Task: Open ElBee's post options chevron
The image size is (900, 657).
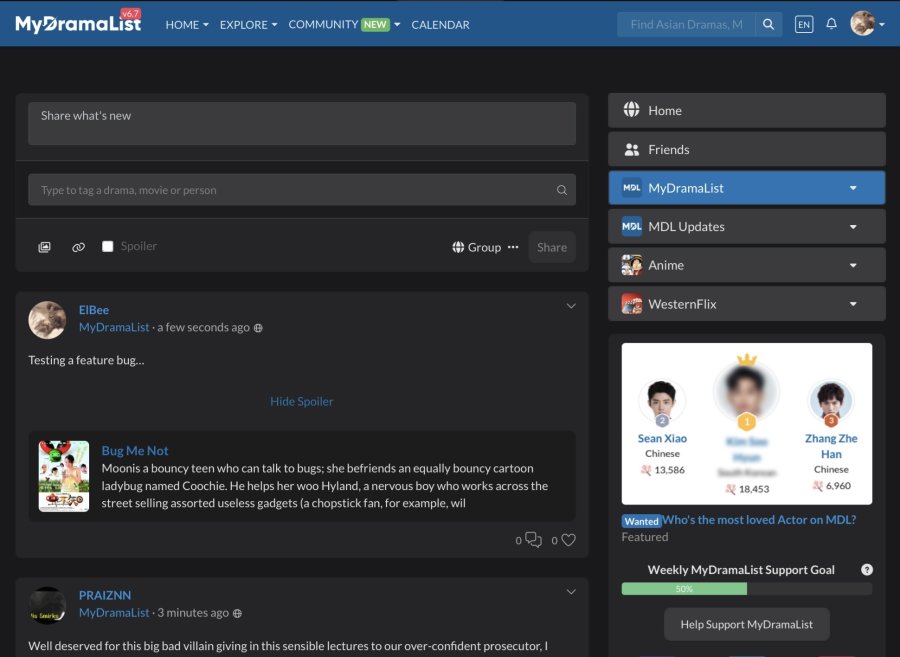Action: tap(571, 306)
